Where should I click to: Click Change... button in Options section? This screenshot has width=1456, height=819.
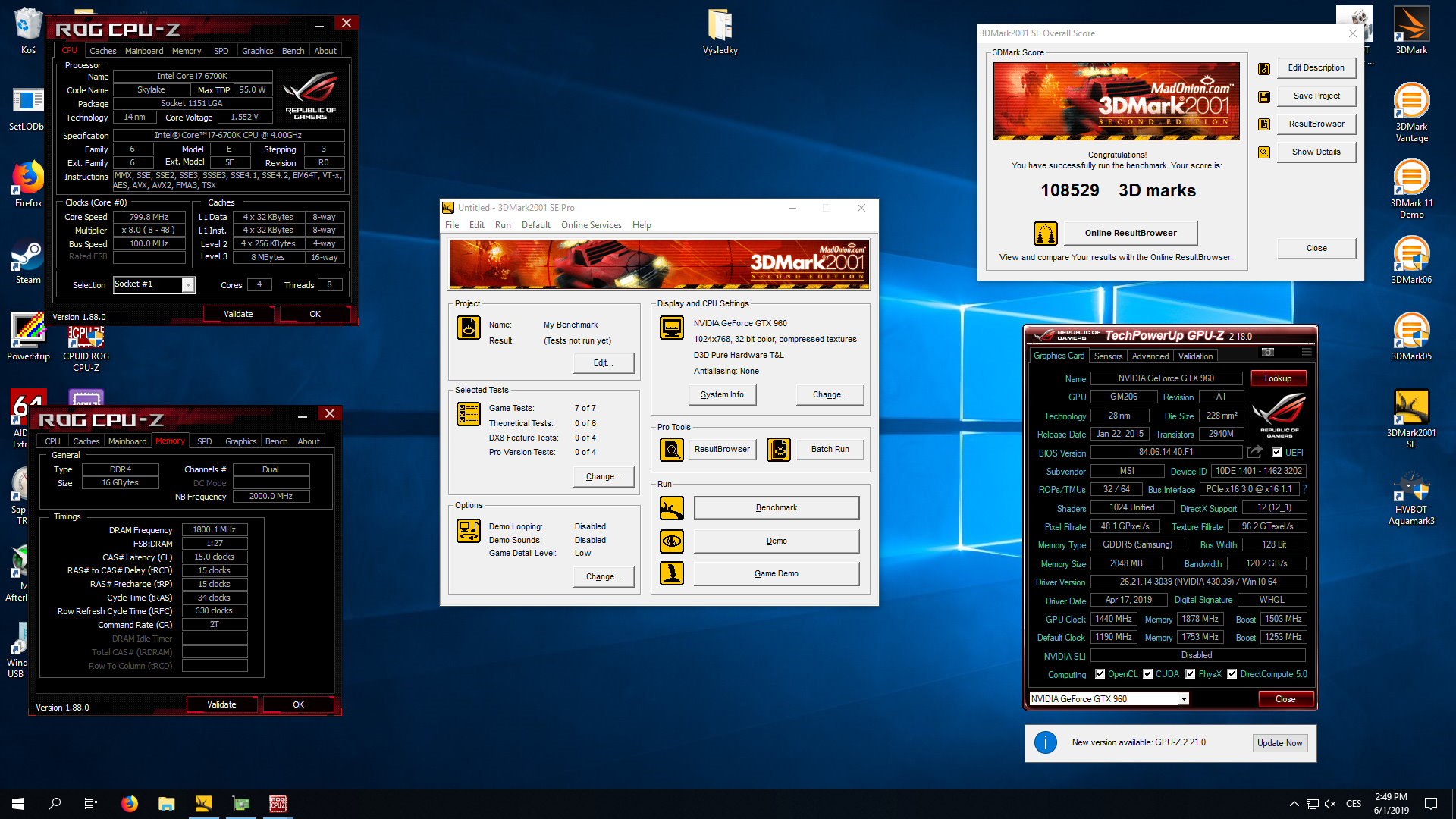(604, 577)
